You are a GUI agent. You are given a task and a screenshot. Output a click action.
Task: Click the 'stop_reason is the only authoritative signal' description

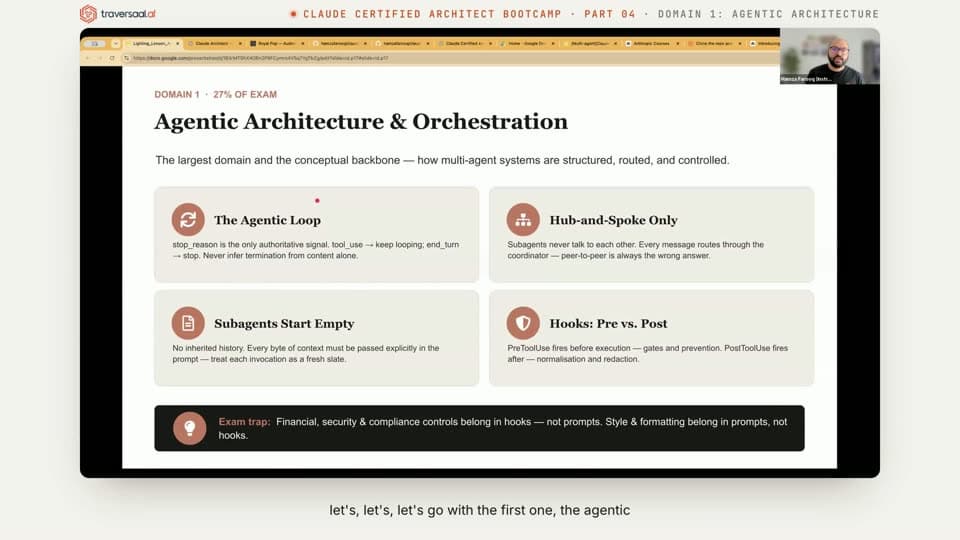pyautogui.click(x=316, y=250)
